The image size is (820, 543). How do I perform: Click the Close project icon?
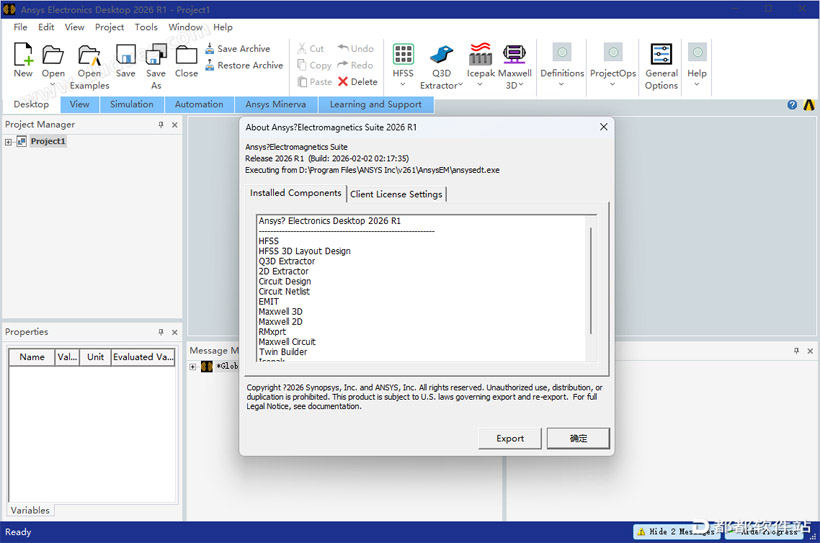(x=186, y=54)
